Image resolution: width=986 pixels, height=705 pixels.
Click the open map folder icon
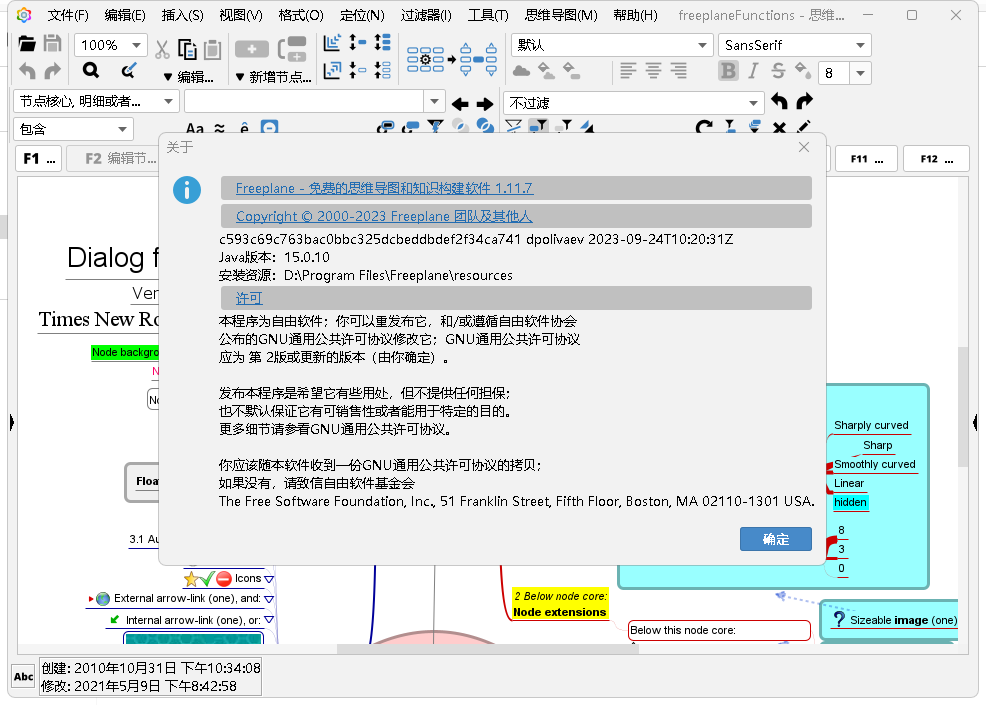click(27, 45)
